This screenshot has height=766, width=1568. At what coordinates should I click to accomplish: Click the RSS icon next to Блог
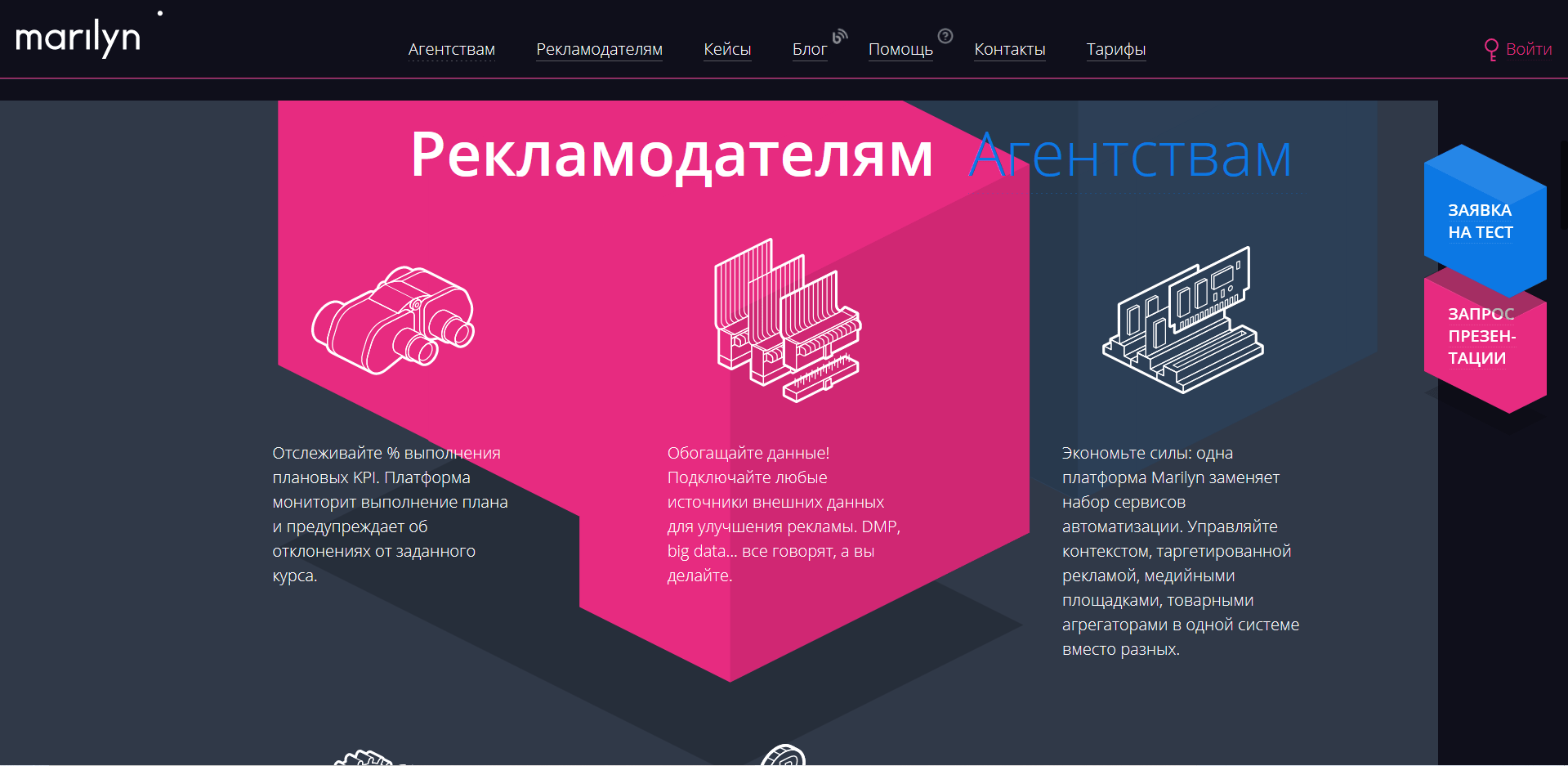click(840, 36)
